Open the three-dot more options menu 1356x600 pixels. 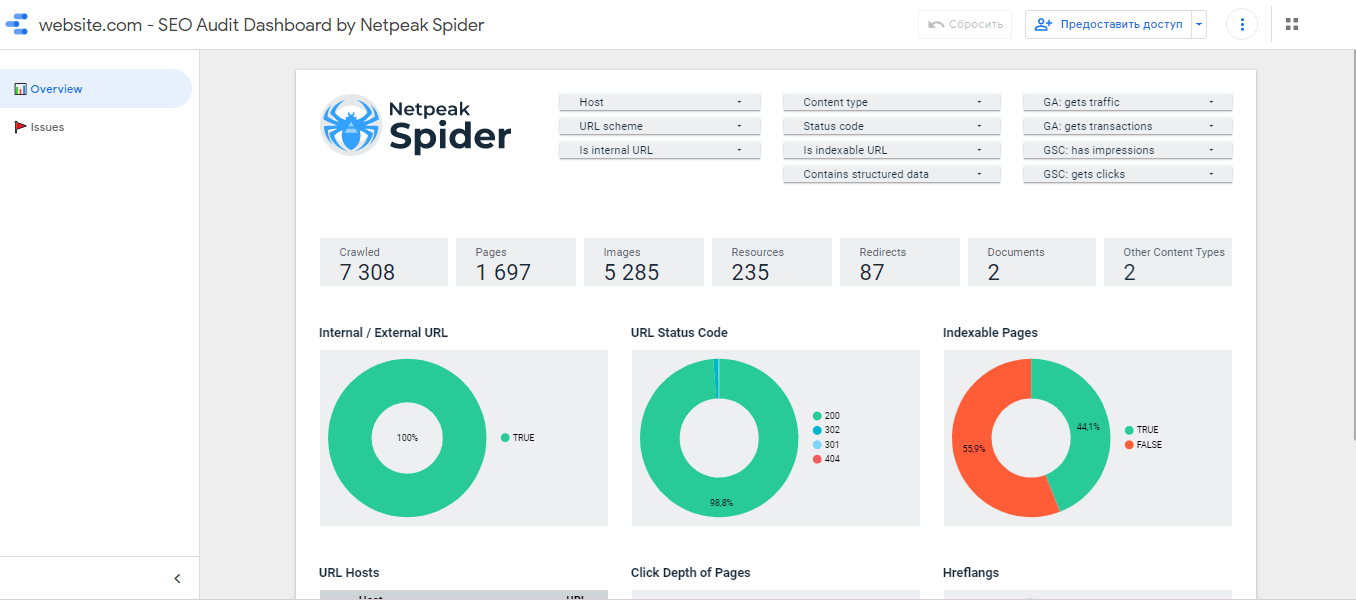point(1242,24)
